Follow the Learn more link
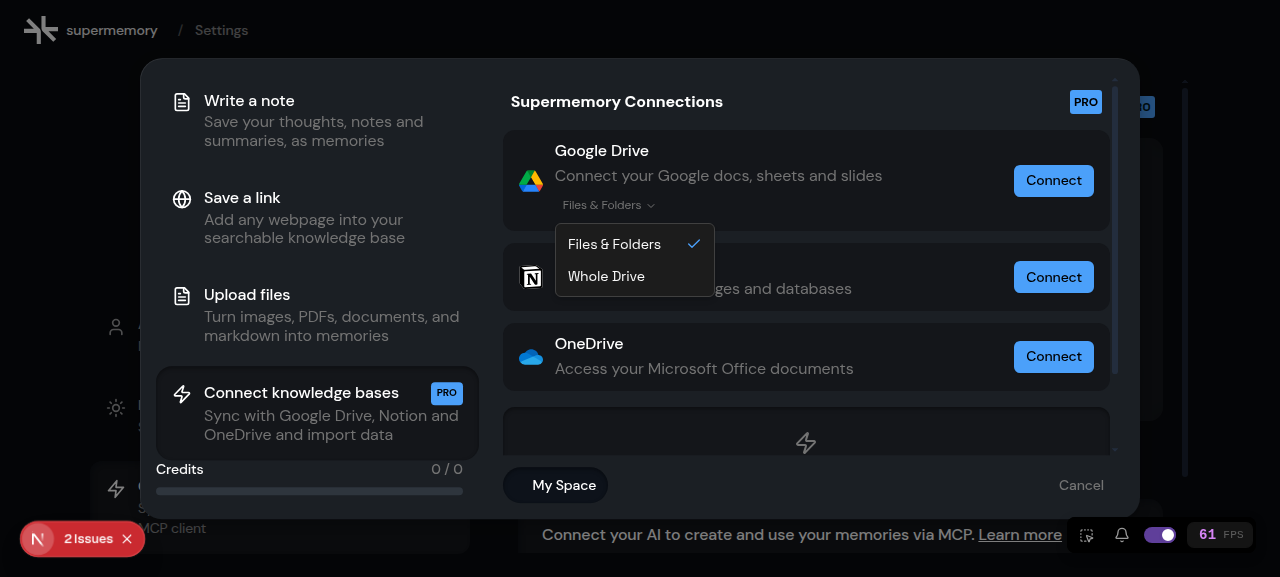The width and height of the screenshot is (1280, 577). coord(1020,535)
